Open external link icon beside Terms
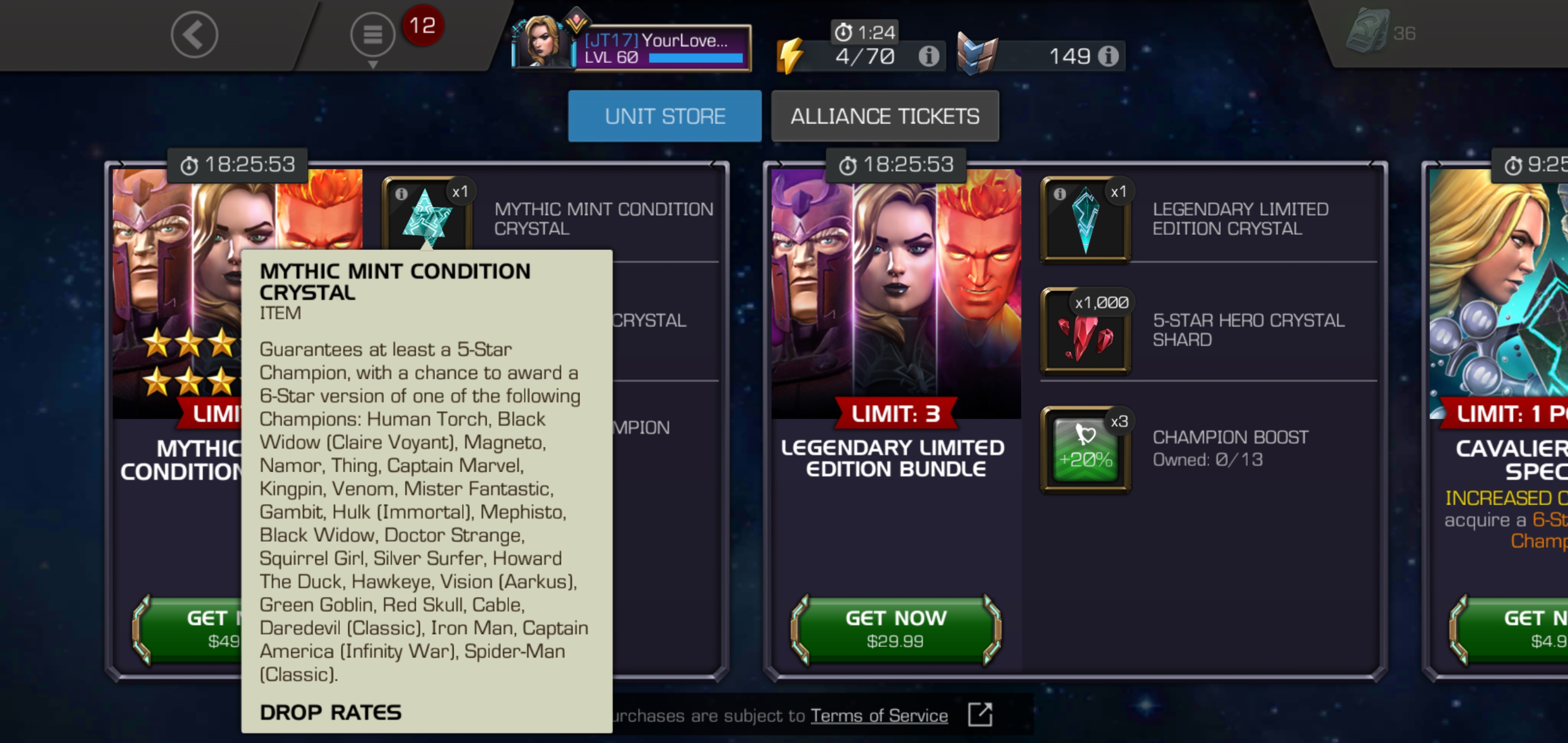Viewport: 1568px width, 743px height. pyautogui.click(x=980, y=715)
